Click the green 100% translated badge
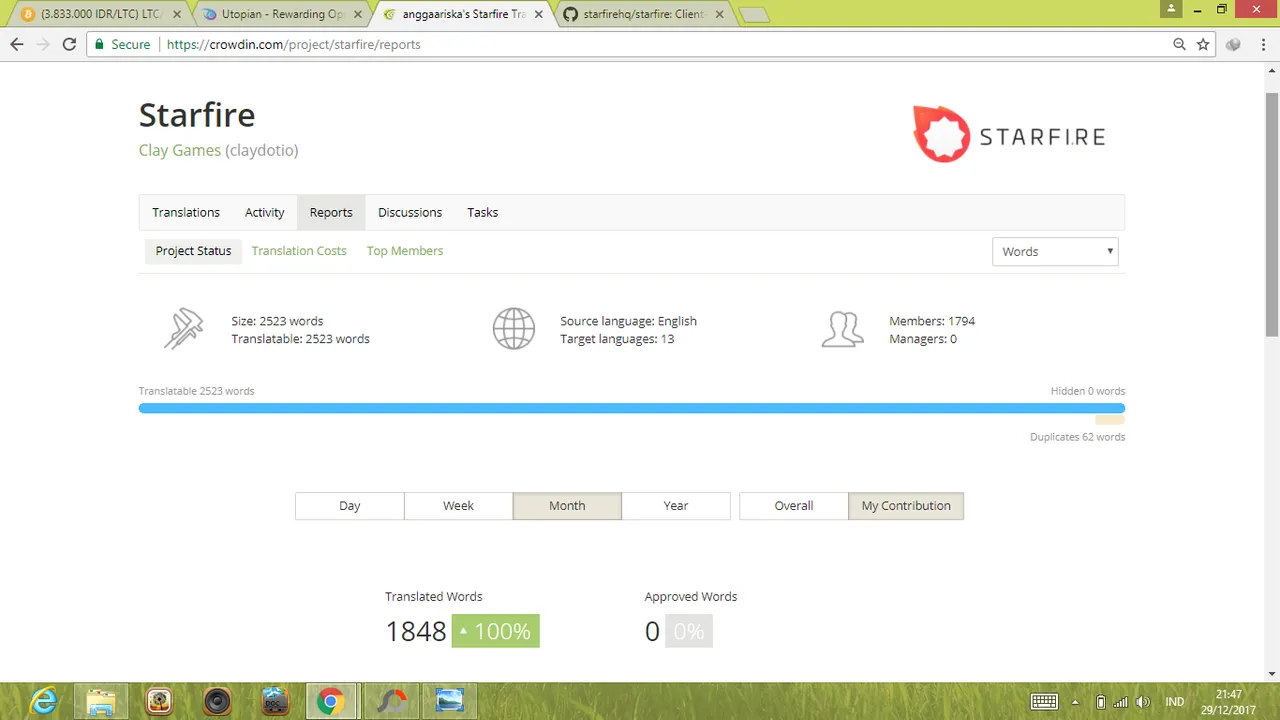1280x720 pixels. click(496, 631)
